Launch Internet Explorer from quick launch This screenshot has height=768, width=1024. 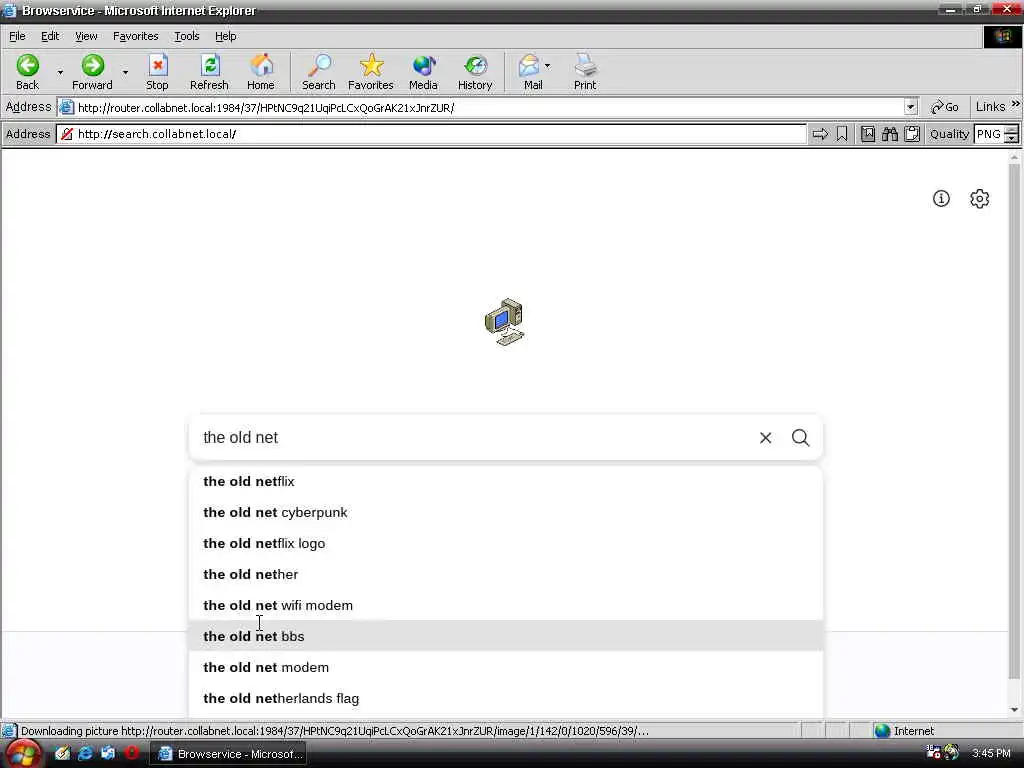coord(85,753)
